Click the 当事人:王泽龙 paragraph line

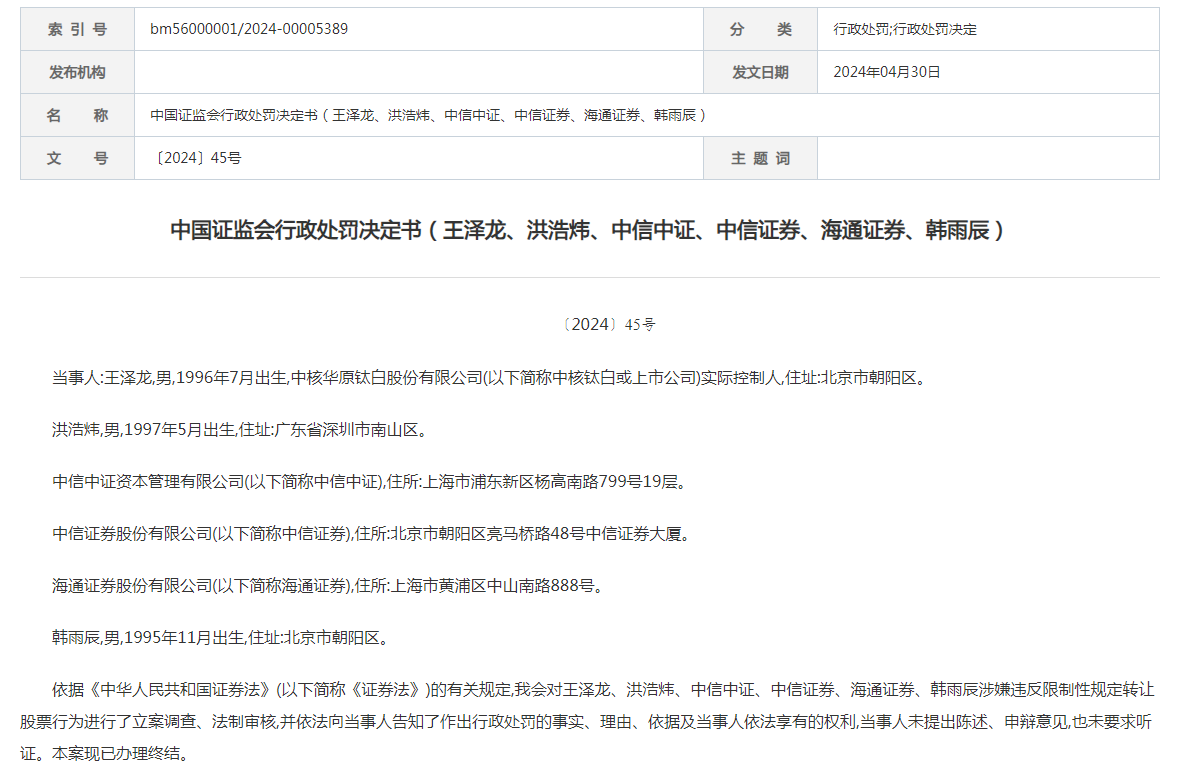(489, 378)
